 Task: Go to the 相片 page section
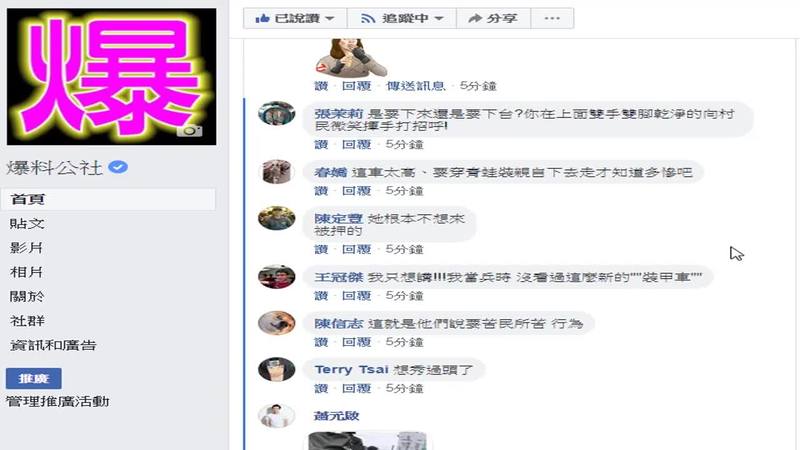[27, 272]
